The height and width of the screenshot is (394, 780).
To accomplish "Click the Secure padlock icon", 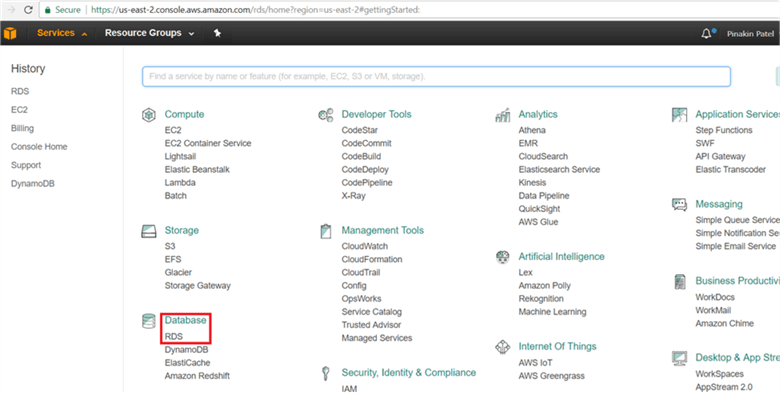I will (x=47, y=9).
